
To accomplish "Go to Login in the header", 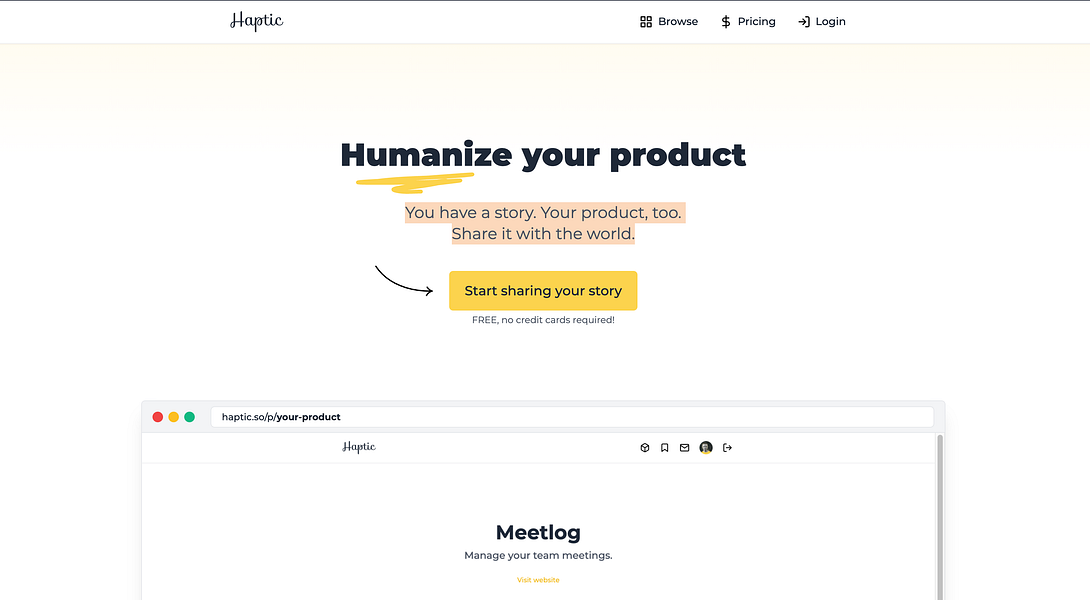I will point(822,22).
